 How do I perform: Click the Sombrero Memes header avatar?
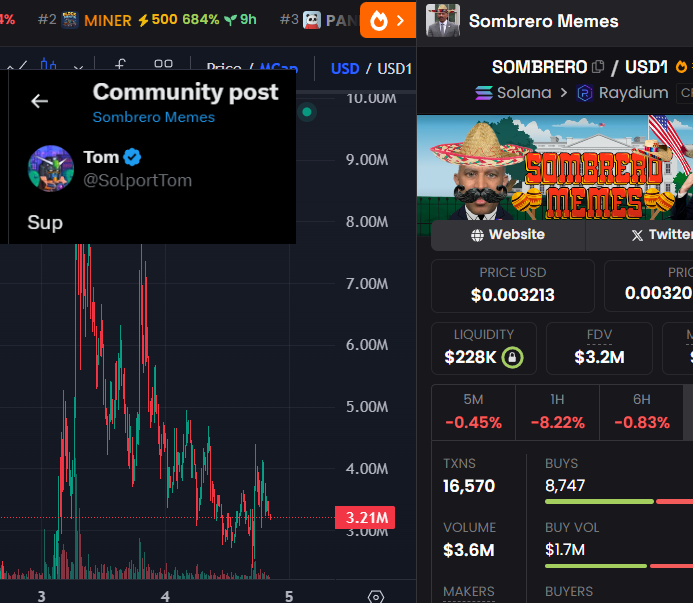[x=443, y=20]
